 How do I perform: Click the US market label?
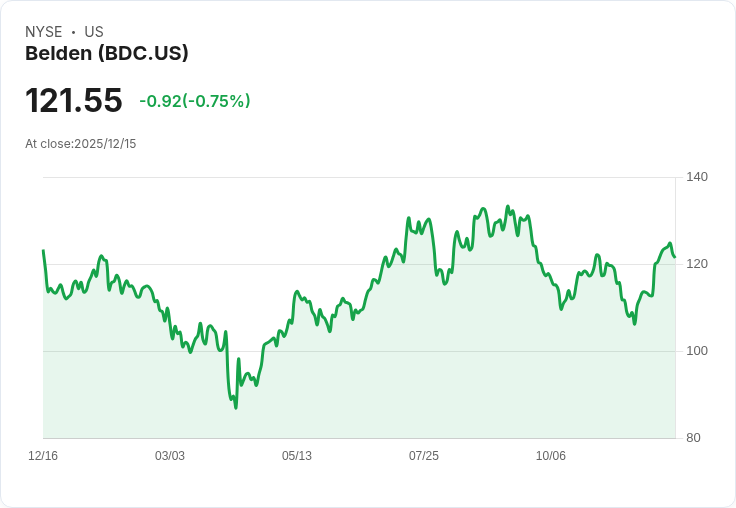94,32
